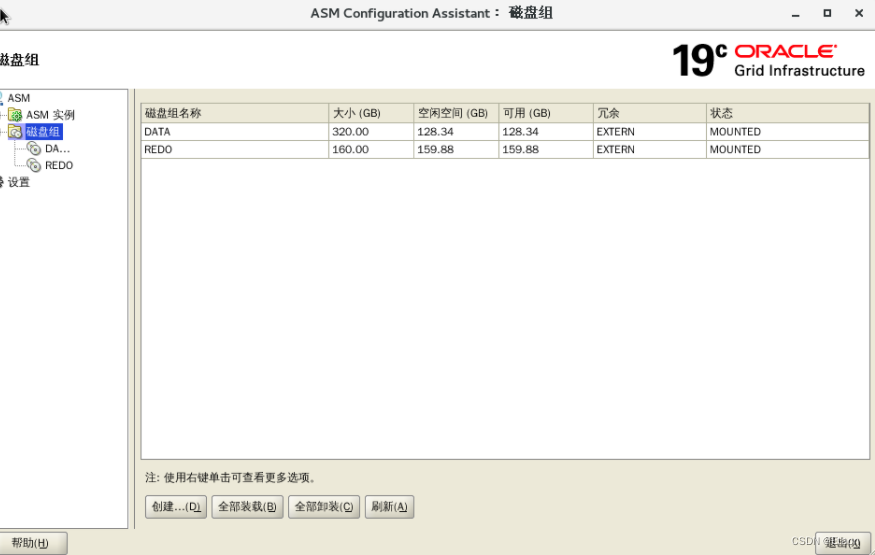Click the 159.88 free space cell for REDO

pyautogui.click(x=456, y=149)
